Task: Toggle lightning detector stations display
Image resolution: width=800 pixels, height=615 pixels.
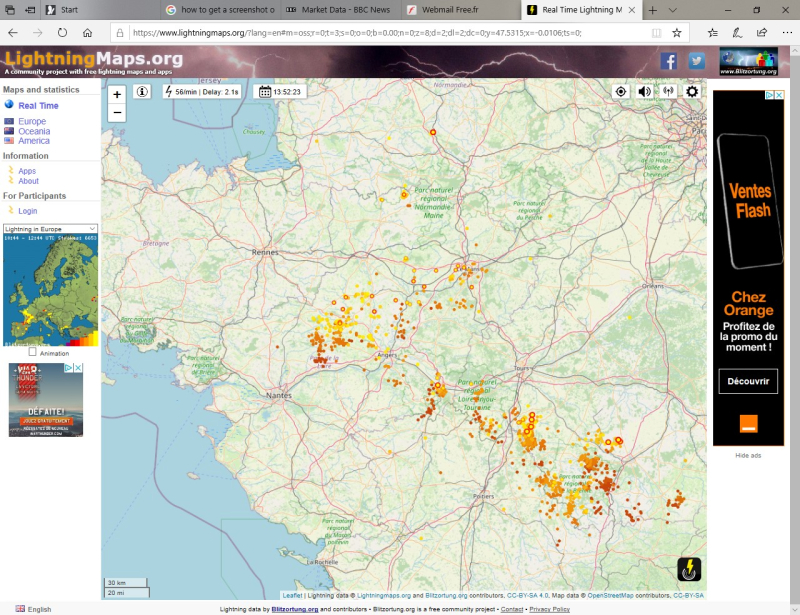Action: pyautogui.click(x=668, y=91)
